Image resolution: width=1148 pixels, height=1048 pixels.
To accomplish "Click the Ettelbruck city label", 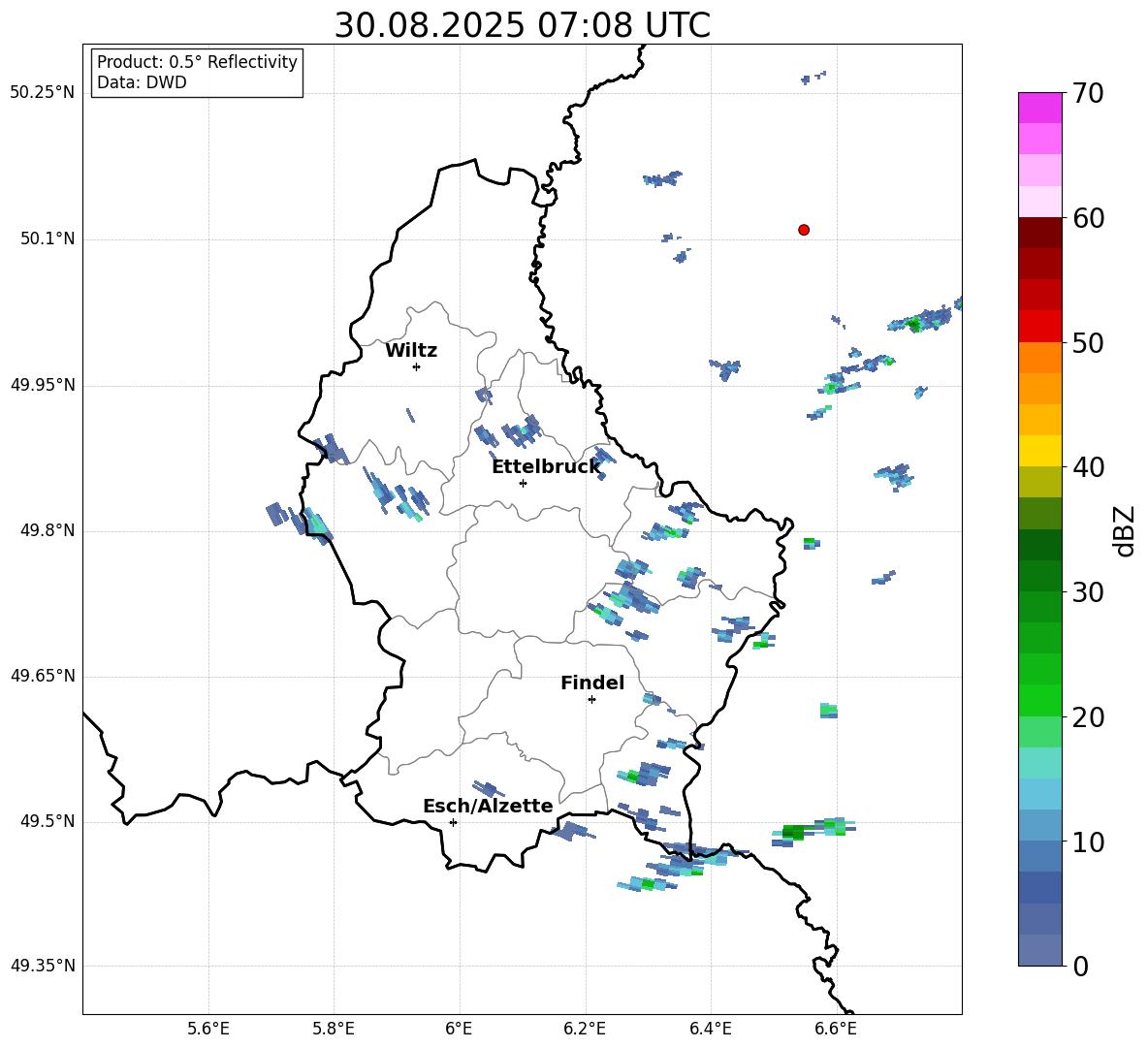I will click(x=546, y=467).
